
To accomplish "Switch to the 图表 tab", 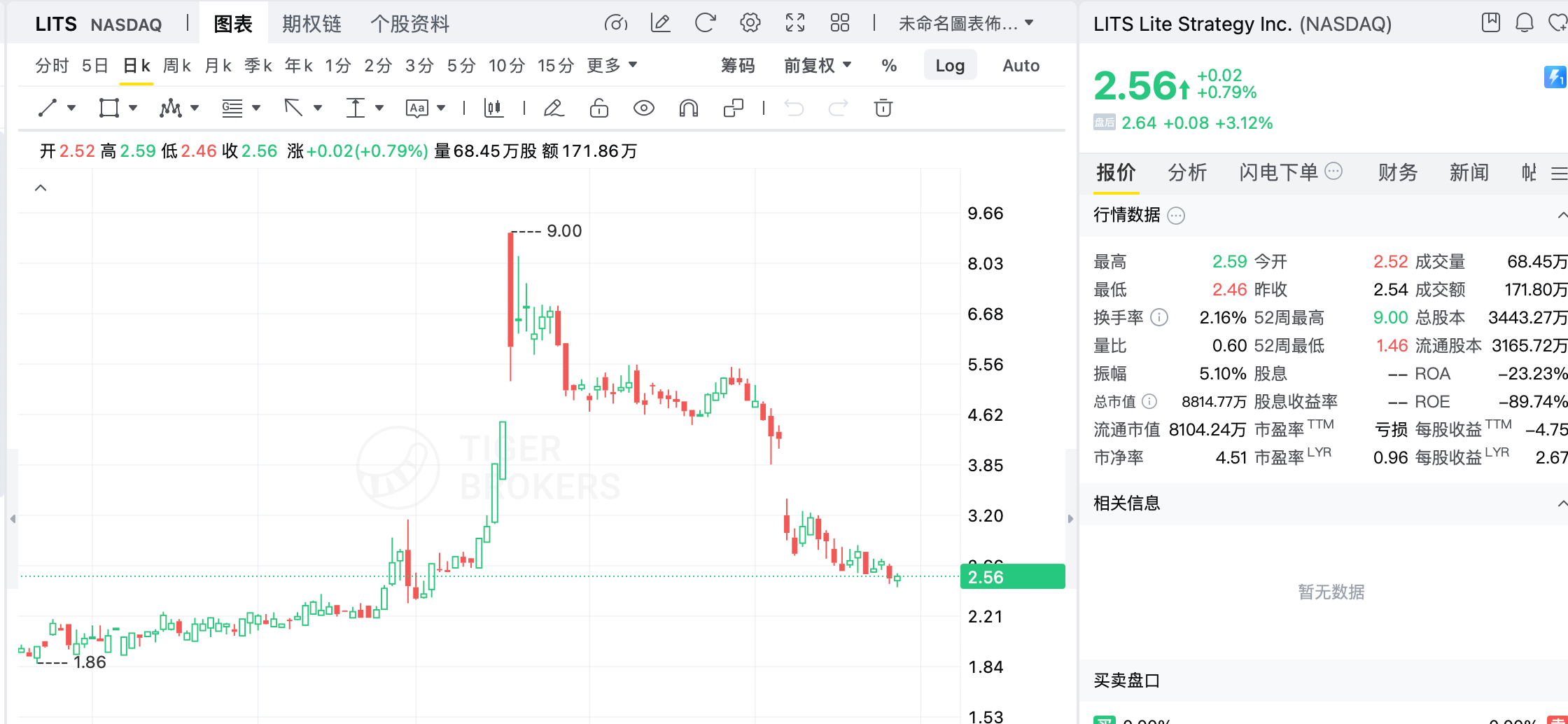I will (233, 24).
